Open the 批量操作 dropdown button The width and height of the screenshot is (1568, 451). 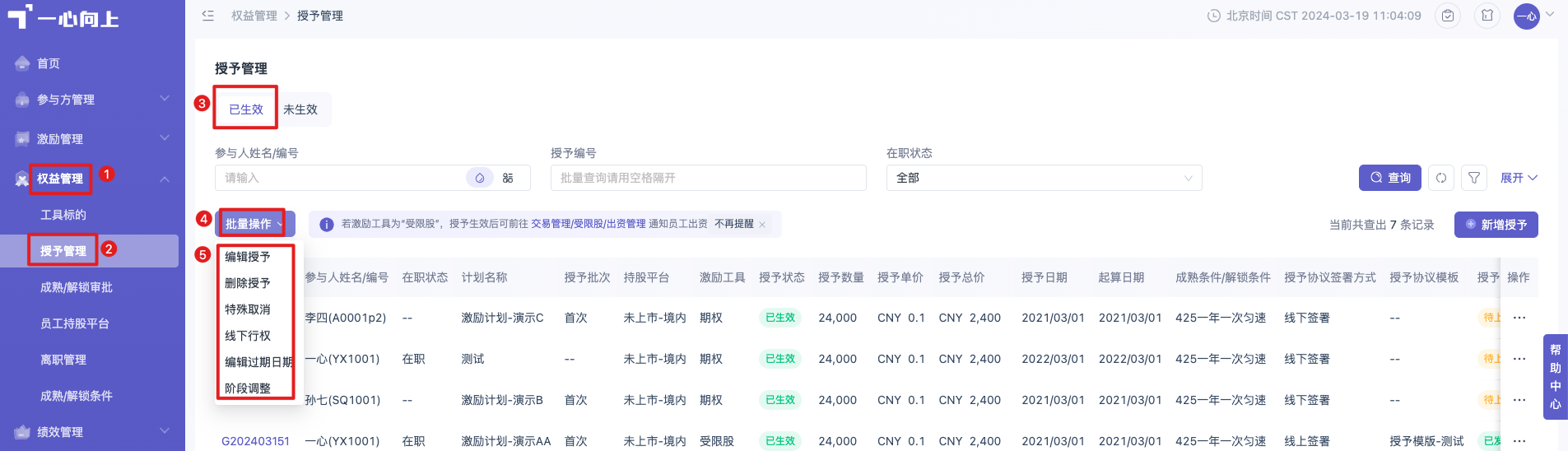[255, 224]
